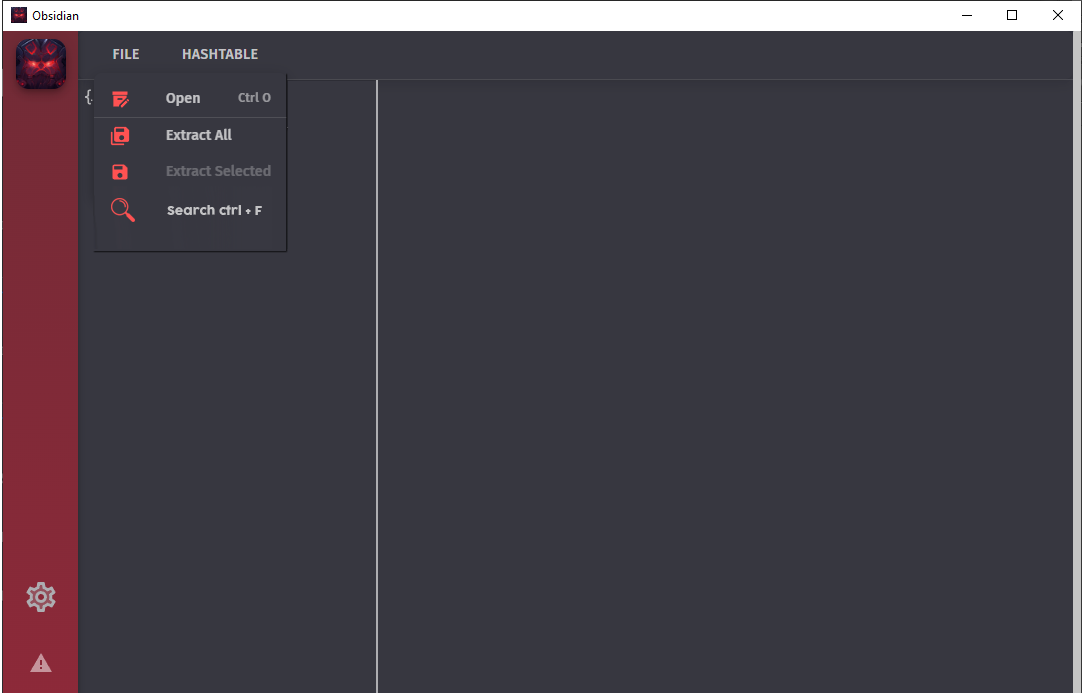Select Extract All from the menu
Image resolution: width=1085 pixels, height=693 pixels.
coord(198,135)
